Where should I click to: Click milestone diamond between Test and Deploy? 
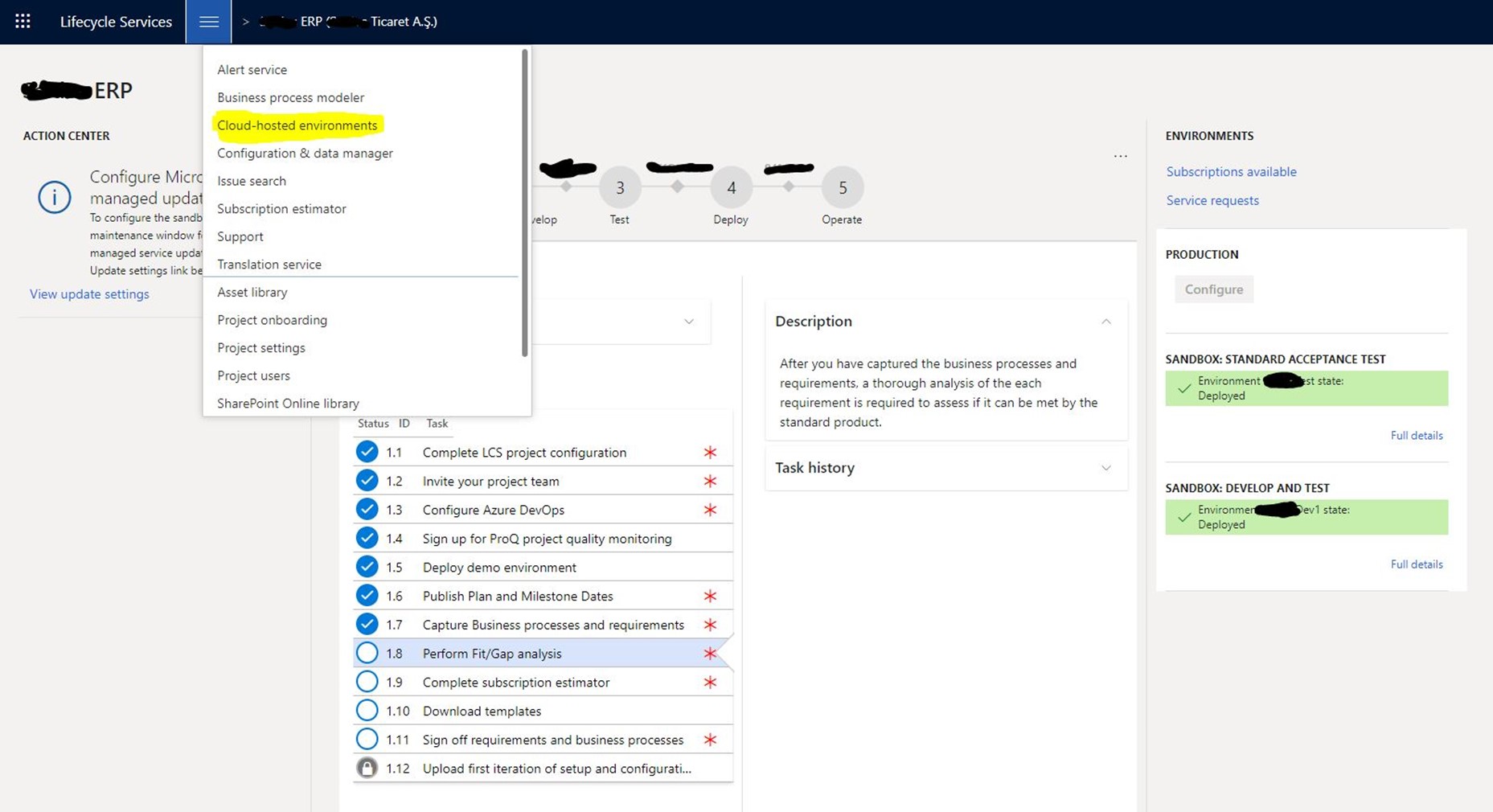[677, 187]
